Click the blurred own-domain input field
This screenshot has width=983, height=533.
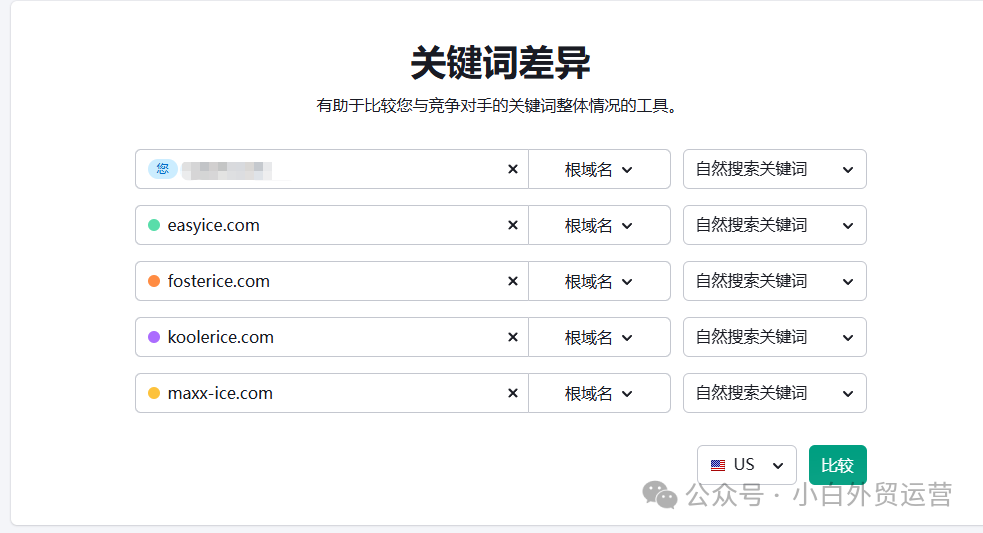[x=332, y=169]
